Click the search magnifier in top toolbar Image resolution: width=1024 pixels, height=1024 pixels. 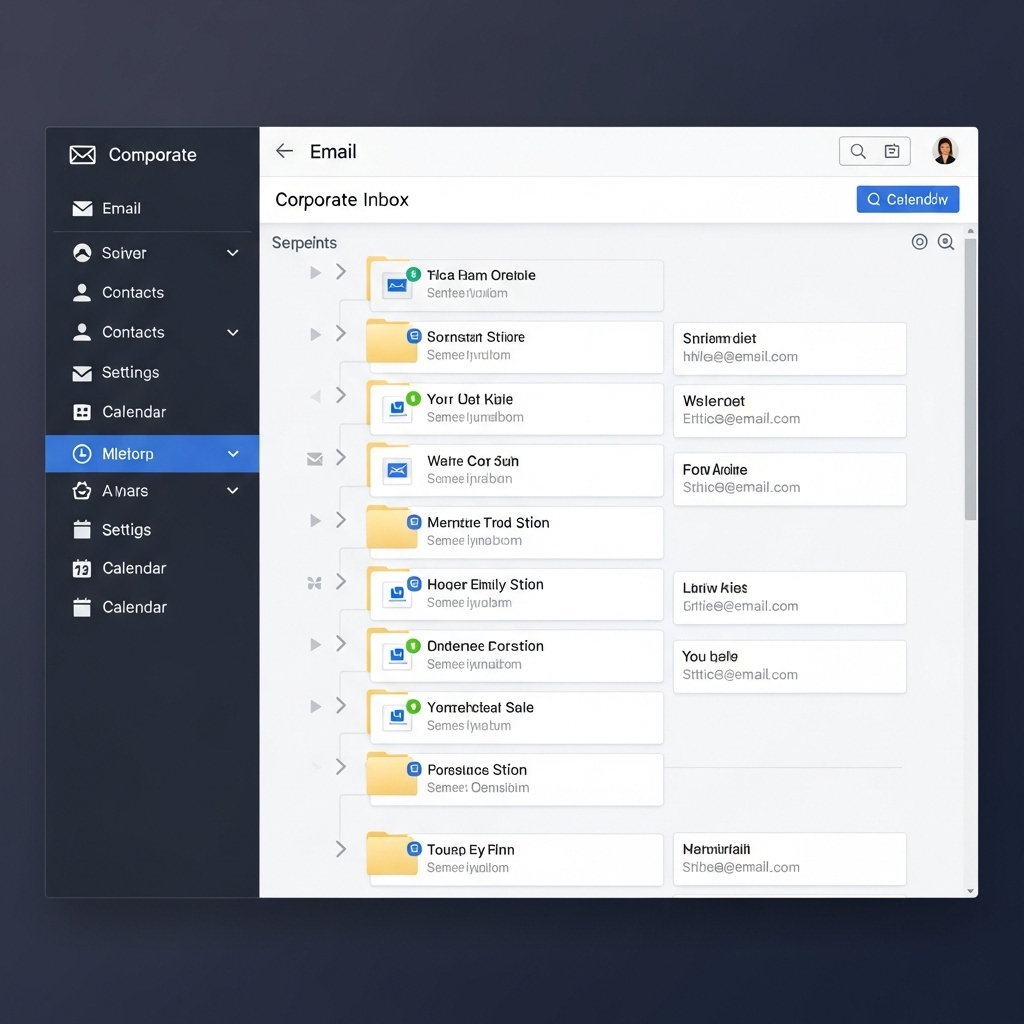click(858, 151)
